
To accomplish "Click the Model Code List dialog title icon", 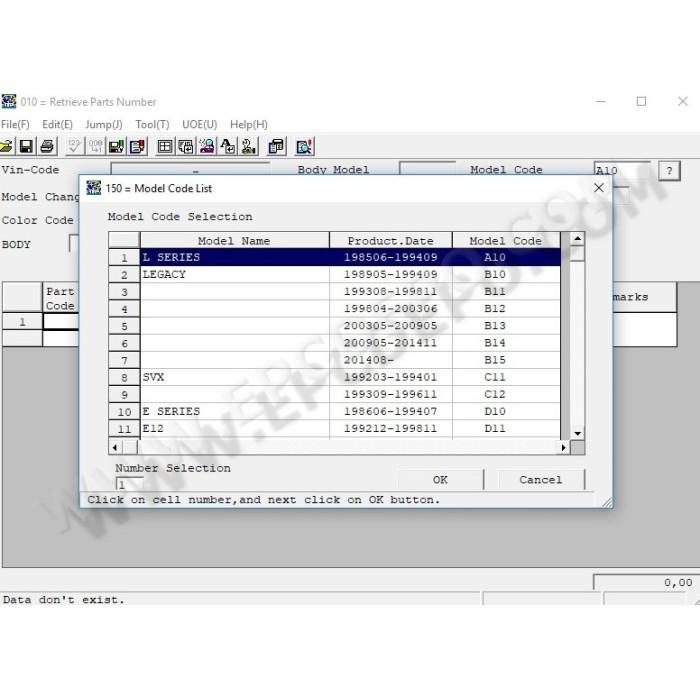I will pos(94,188).
